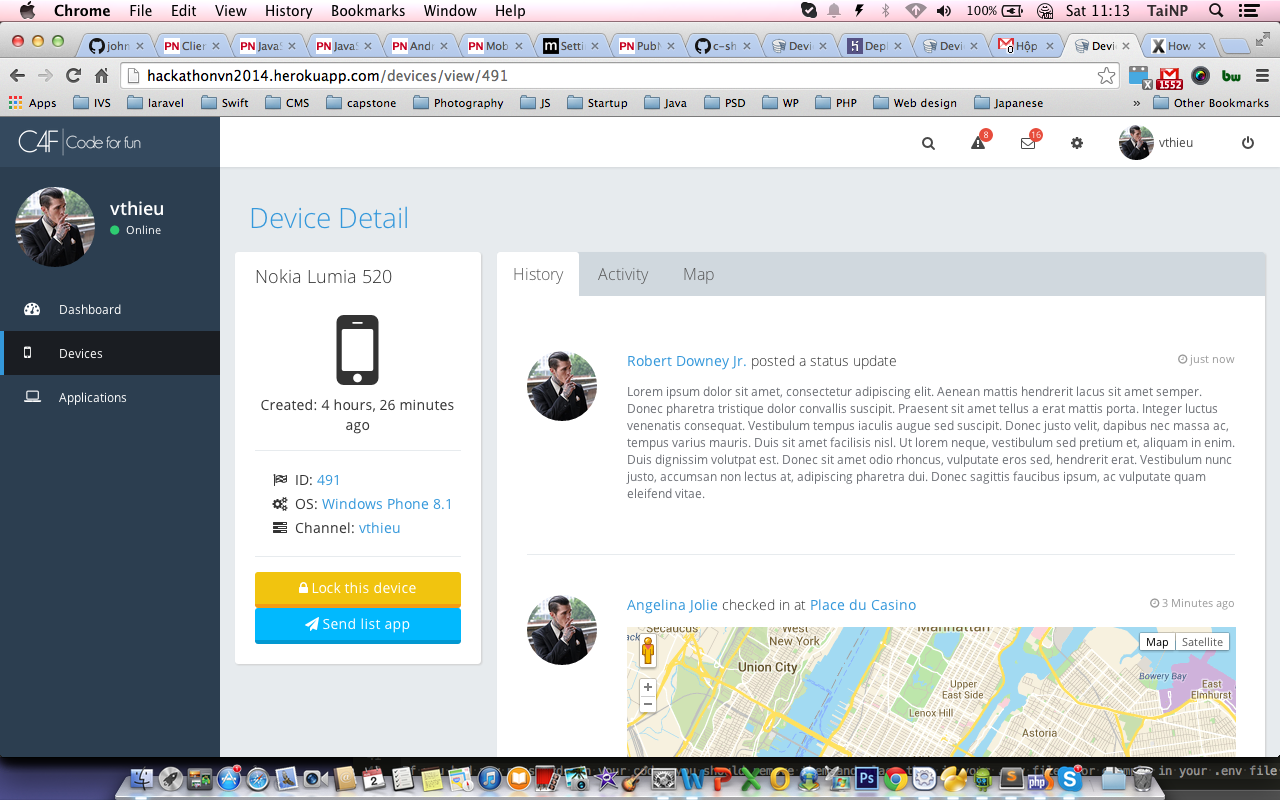The width and height of the screenshot is (1280, 800).
Task: Click the power logout icon
Action: point(1247,143)
